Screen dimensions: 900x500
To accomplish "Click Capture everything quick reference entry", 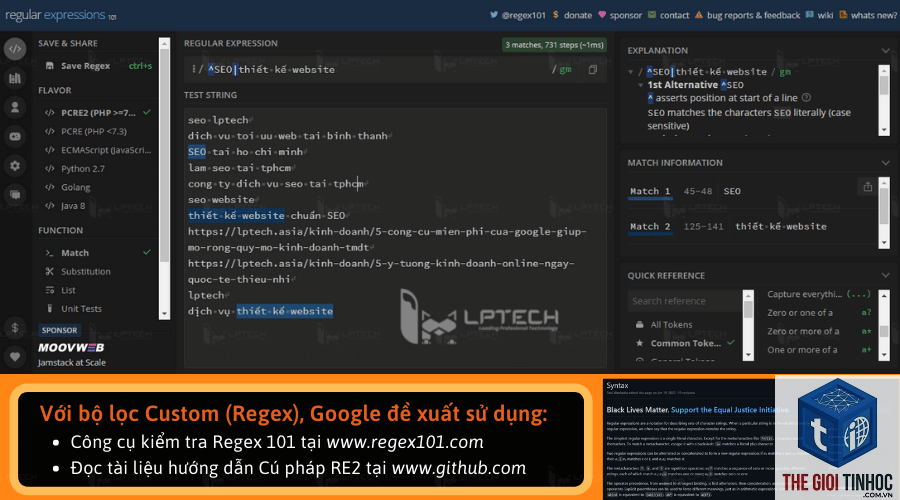I will pos(820,294).
